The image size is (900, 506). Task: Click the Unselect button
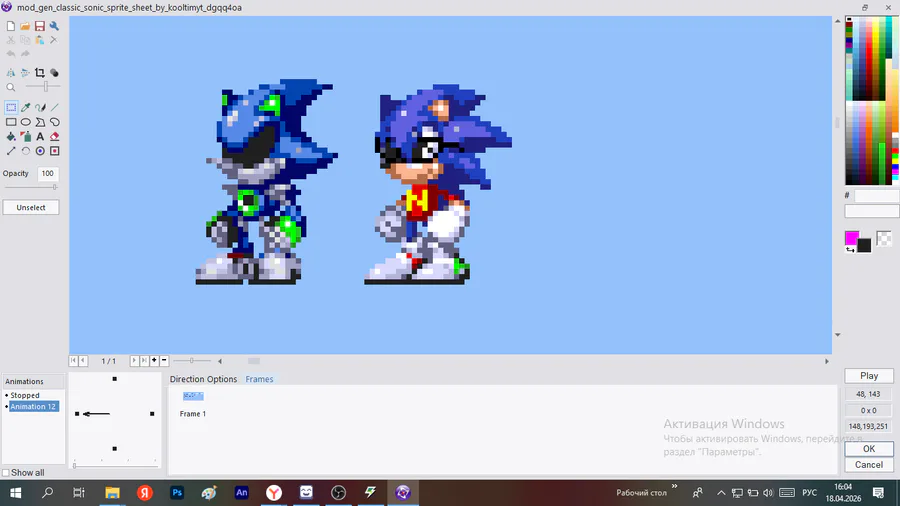tap(31, 208)
